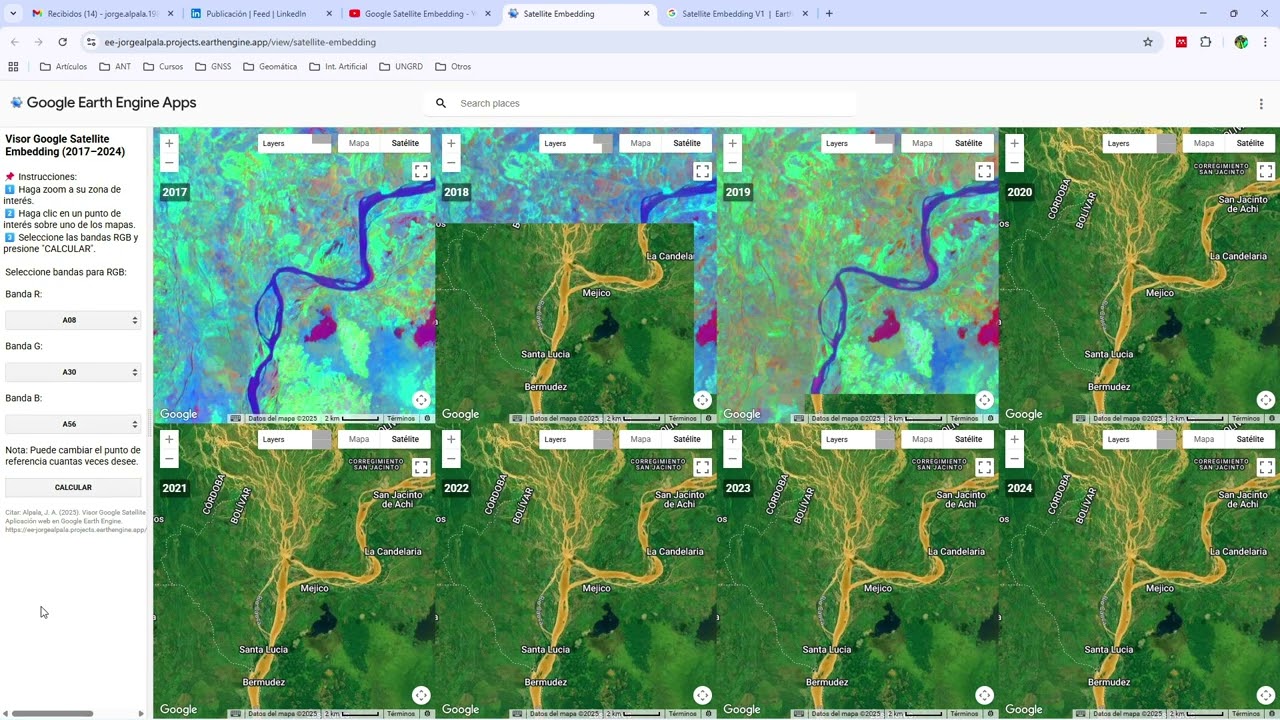
Task: Switch the 2022 map to Satélite view
Action: (687, 439)
